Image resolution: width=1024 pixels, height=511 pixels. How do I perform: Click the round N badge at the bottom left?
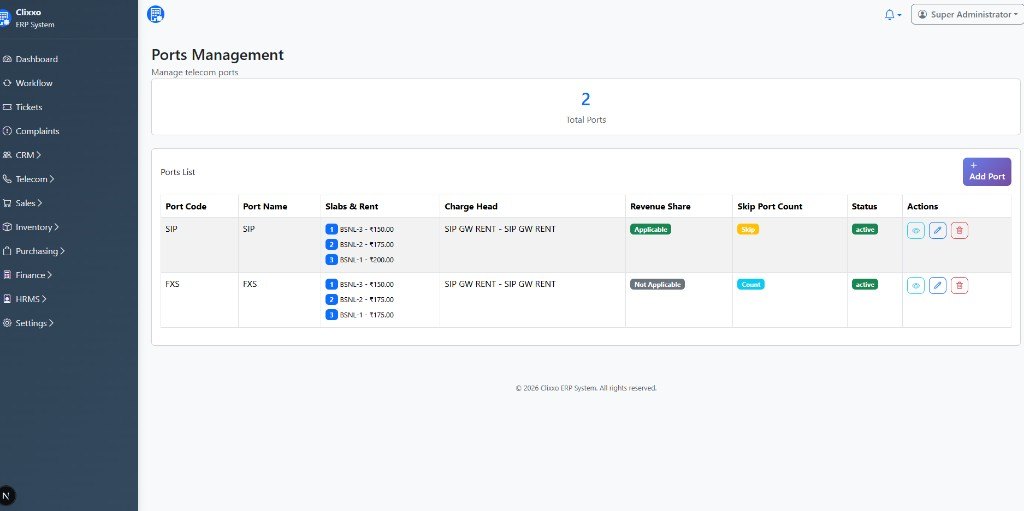pyautogui.click(x=7, y=495)
